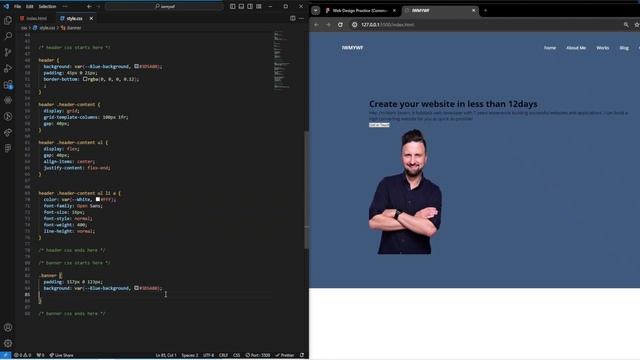Click the code minimap
Screen dimensions: 640x360
pos(282,60)
